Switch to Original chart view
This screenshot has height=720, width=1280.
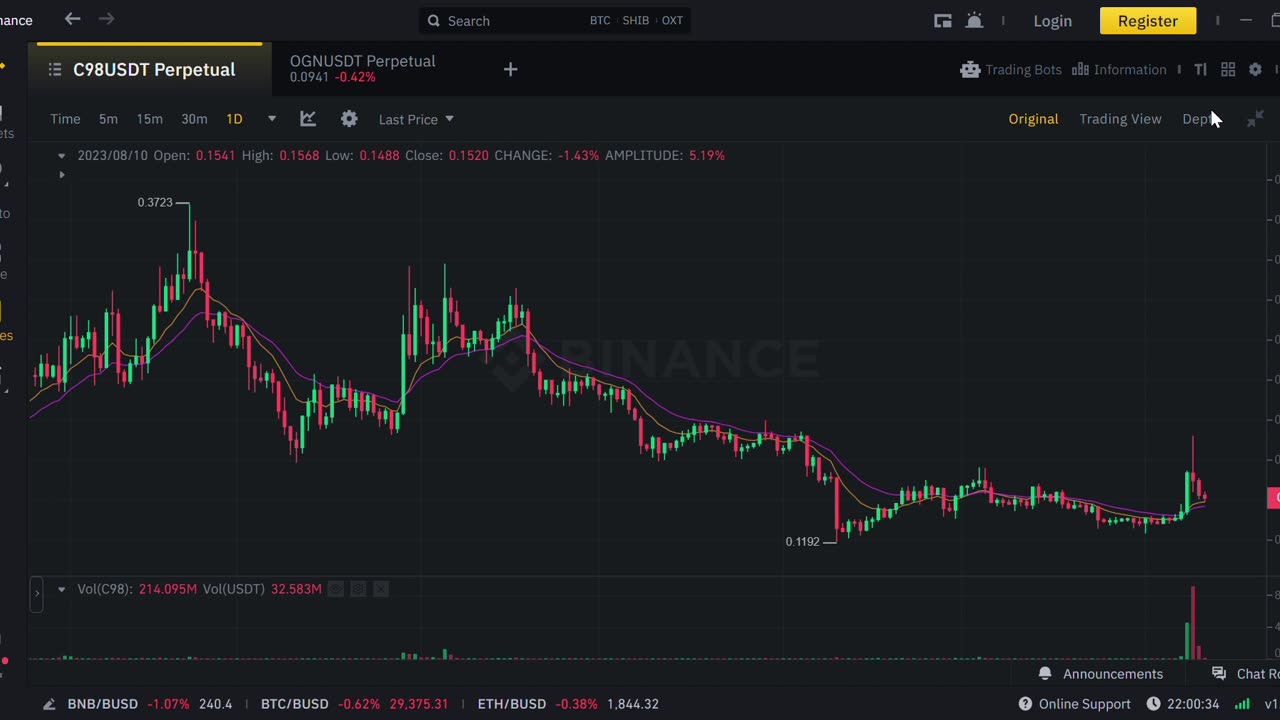tap(1033, 119)
